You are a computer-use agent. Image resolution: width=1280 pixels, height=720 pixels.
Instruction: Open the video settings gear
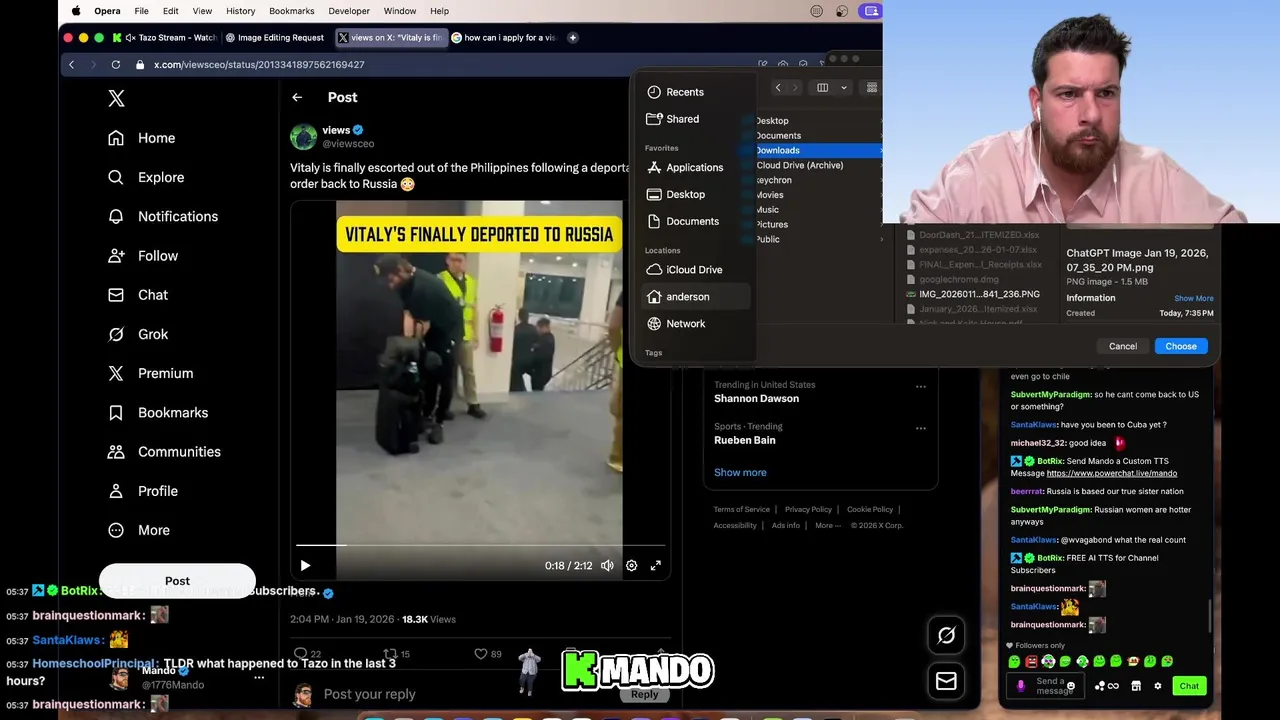click(x=631, y=565)
